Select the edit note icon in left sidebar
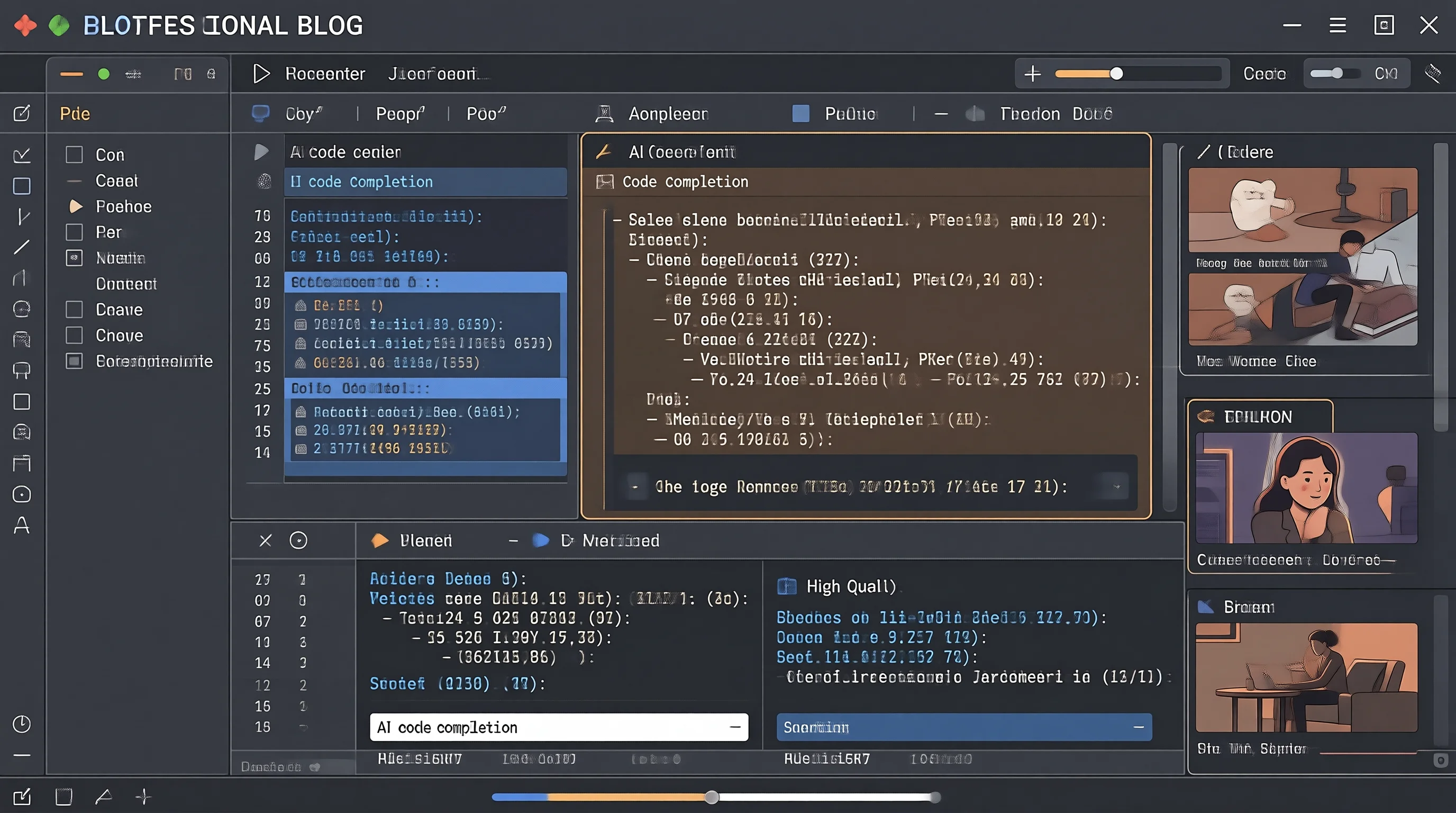Screen dimensions: 1456x813 (22, 113)
